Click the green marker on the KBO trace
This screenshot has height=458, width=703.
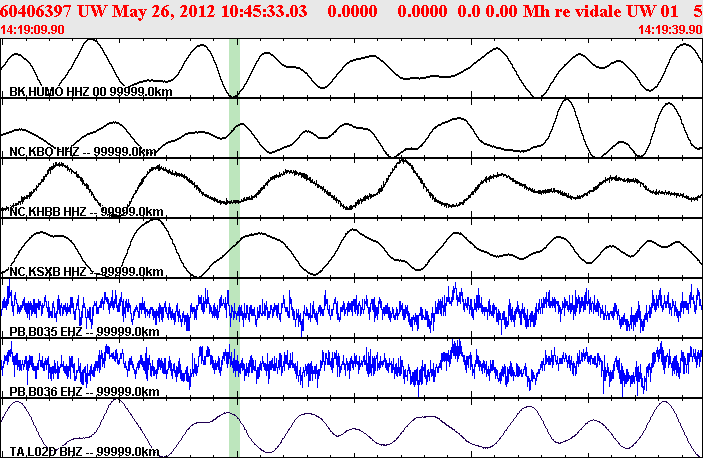coord(234,128)
